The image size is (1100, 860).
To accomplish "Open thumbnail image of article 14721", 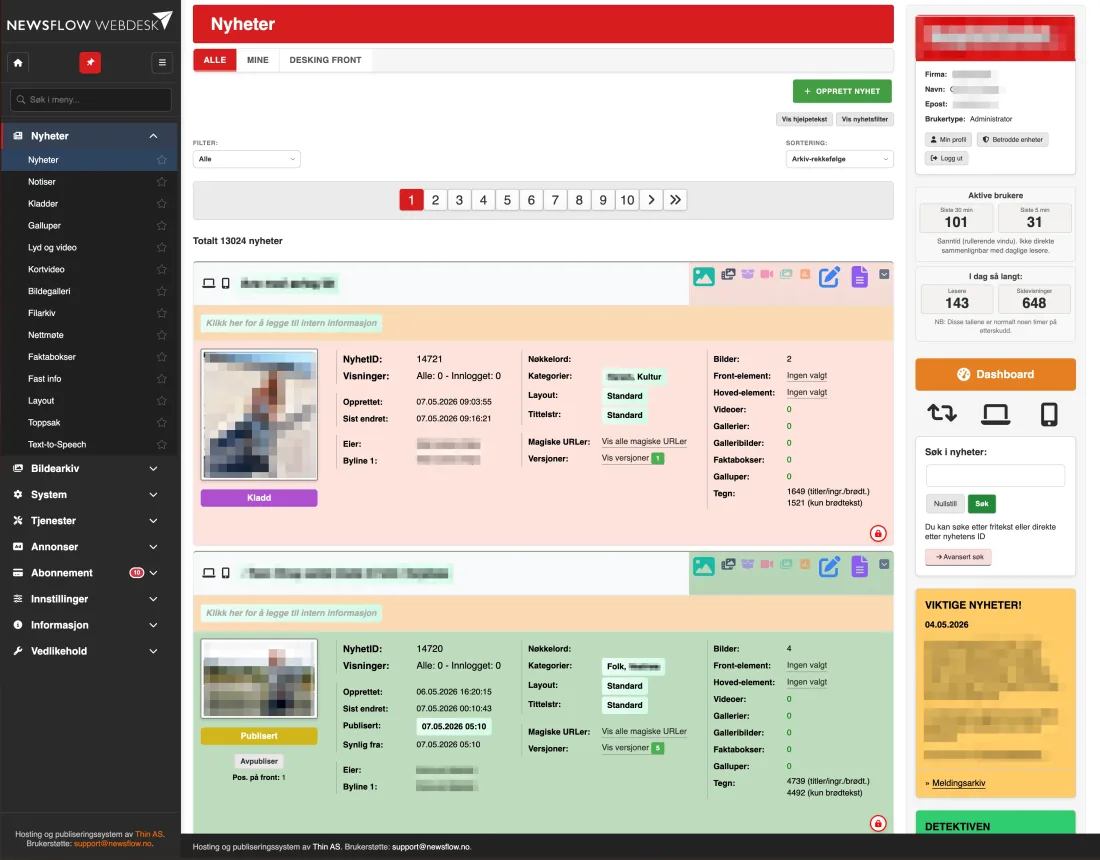I will tap(259, 415).
